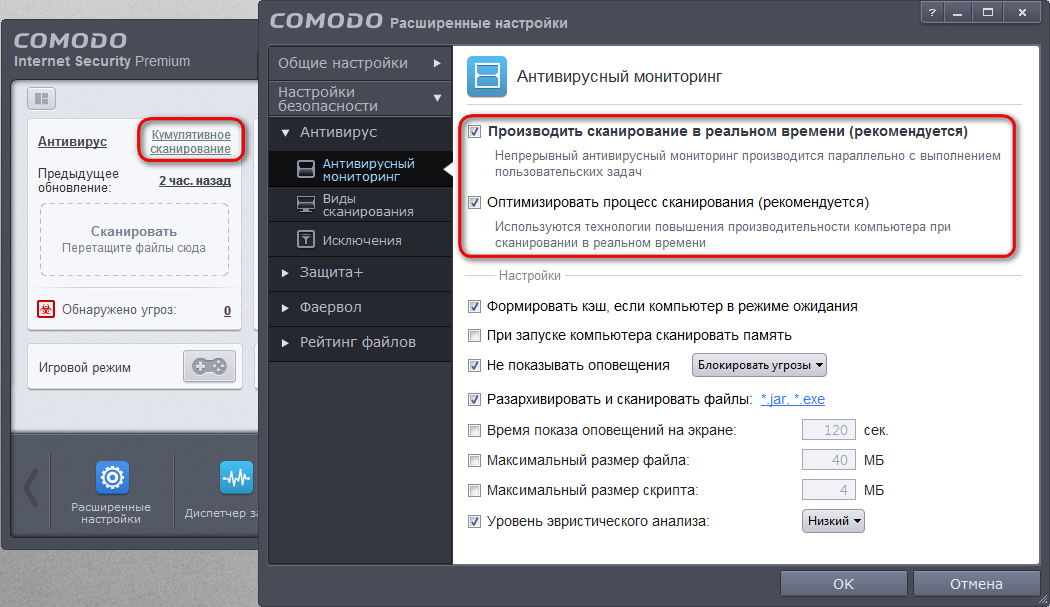Toggle Оптимизировать процесс сканирования checkbox
This screenshot has width=1050, height=607.
[x=474, y=202]
